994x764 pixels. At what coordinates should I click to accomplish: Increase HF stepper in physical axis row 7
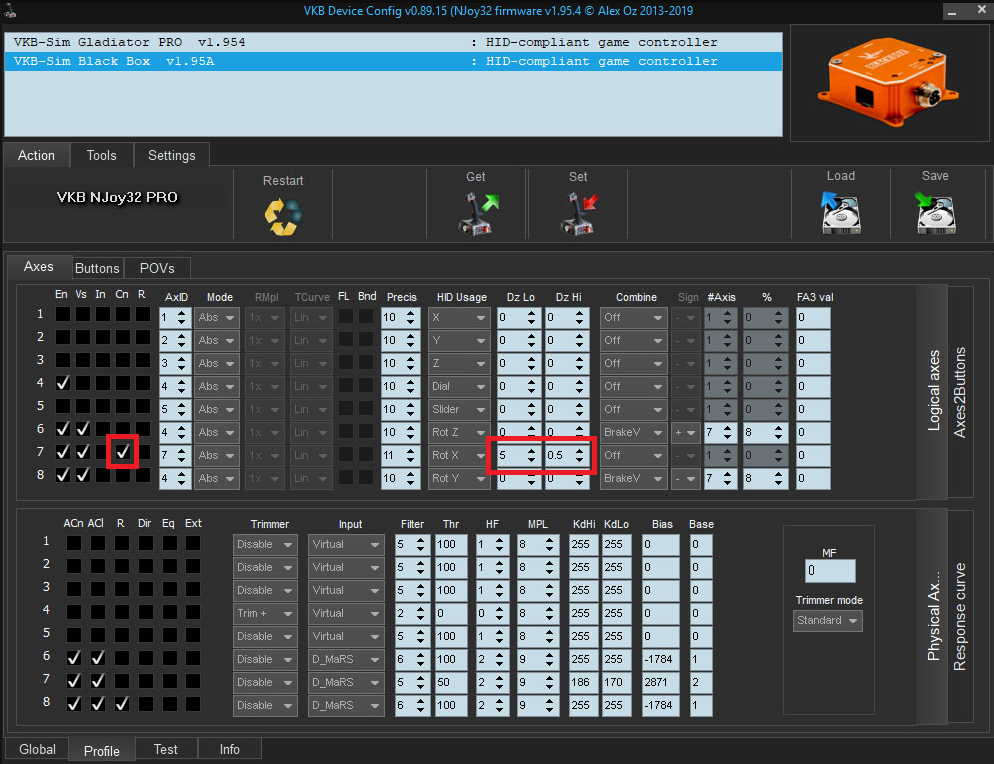[x=500, y=678]
